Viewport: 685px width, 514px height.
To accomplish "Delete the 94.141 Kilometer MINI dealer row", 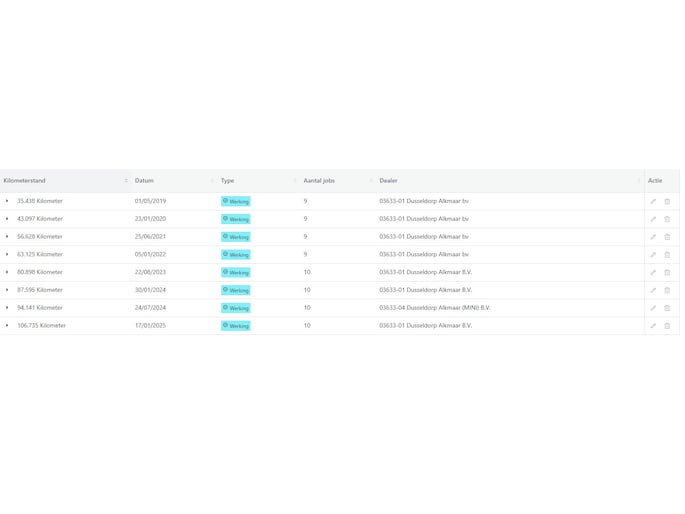I will 667,308.
